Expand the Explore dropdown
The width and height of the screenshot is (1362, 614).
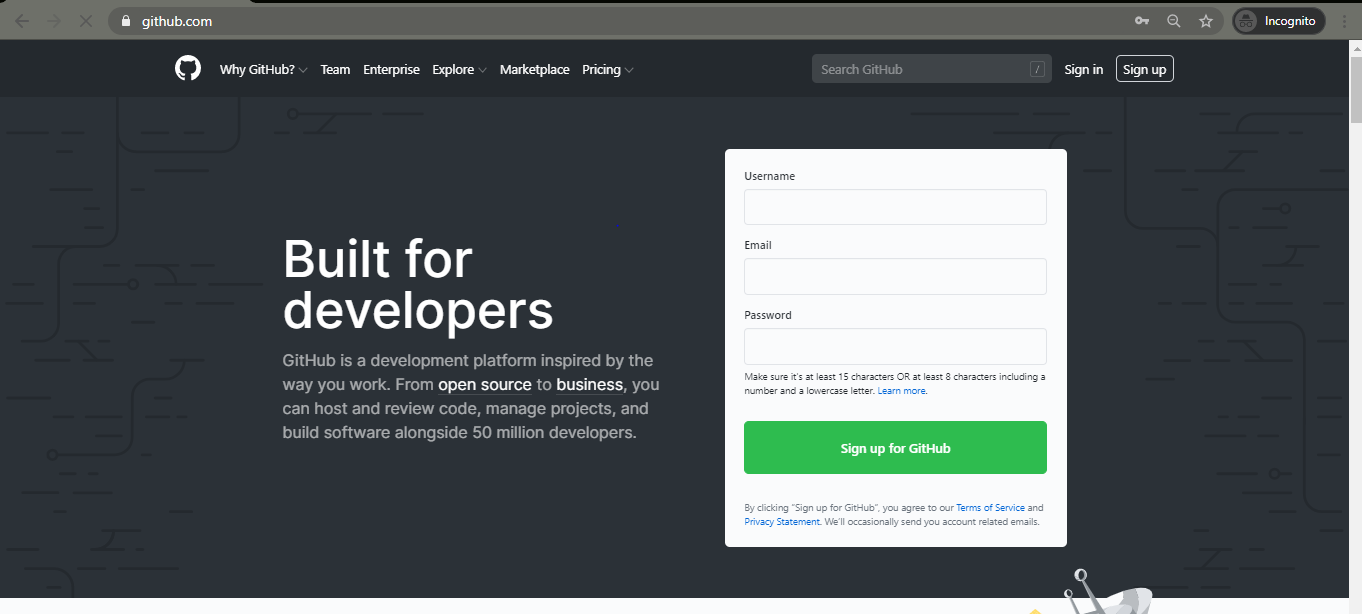point(459,69)
